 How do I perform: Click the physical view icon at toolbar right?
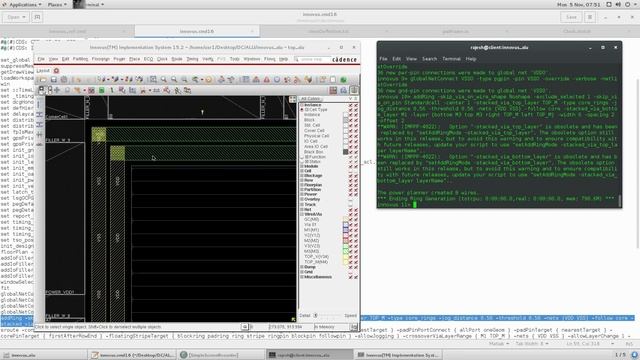[354, 90]
